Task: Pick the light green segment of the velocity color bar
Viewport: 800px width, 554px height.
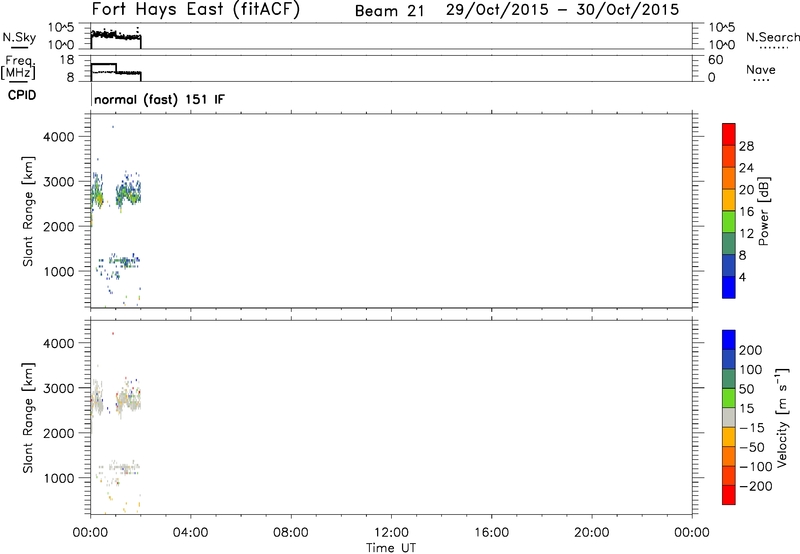Action: tap(729, 398)
